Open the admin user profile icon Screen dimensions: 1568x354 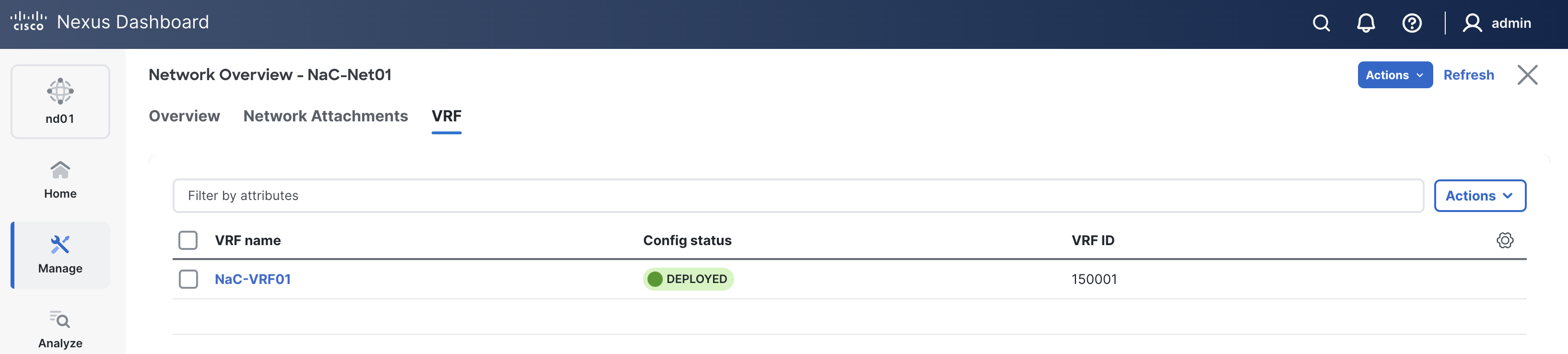click(x=1472, y=23)
